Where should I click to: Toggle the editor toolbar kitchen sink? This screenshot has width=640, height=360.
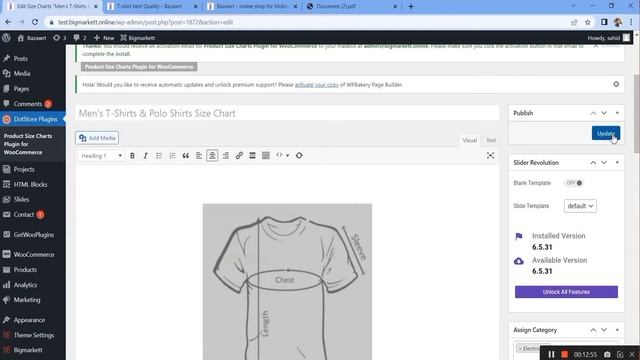(266, 156)
